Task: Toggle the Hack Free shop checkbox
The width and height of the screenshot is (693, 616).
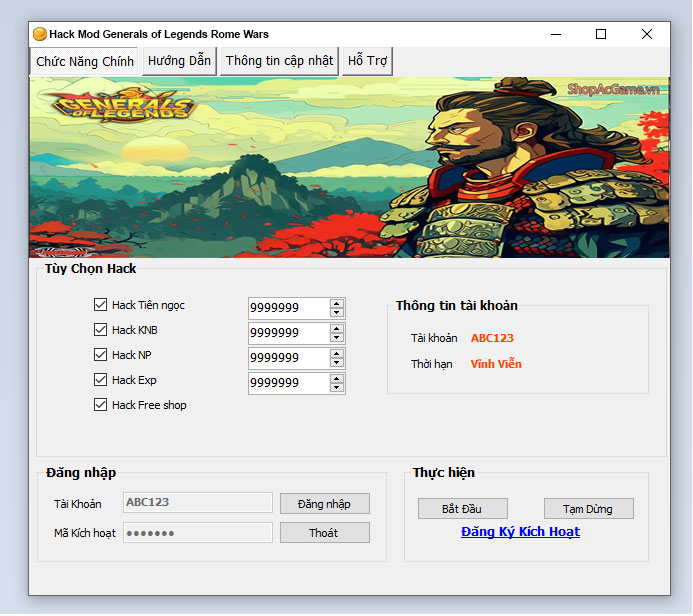Action: [x=100, y=405]
